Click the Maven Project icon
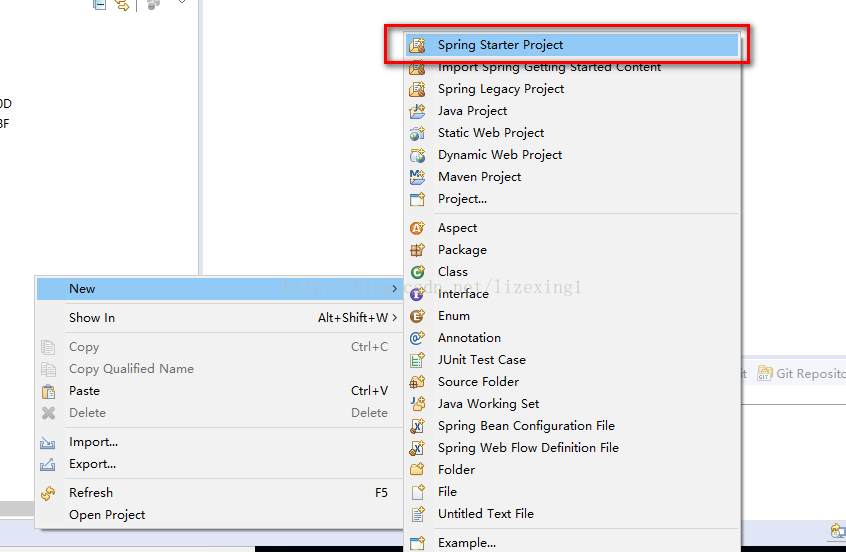This screenshot has width=846, height=552. [417, 177]
